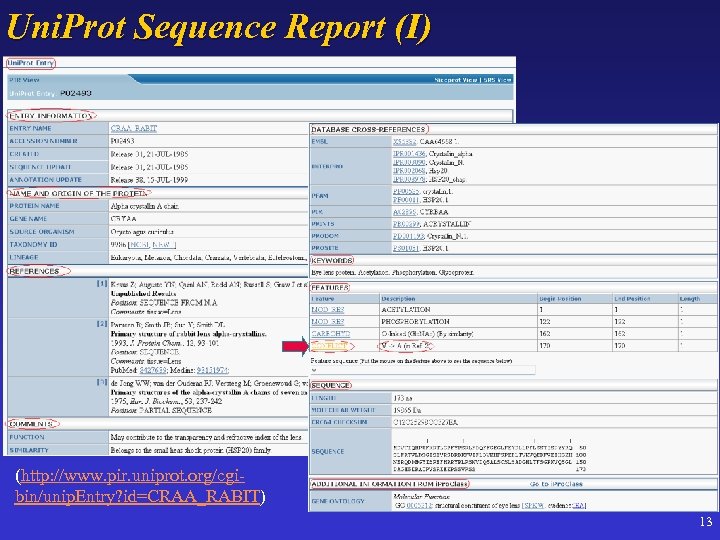
Task: Open the IEA evidence link
Action: (578, 506)
